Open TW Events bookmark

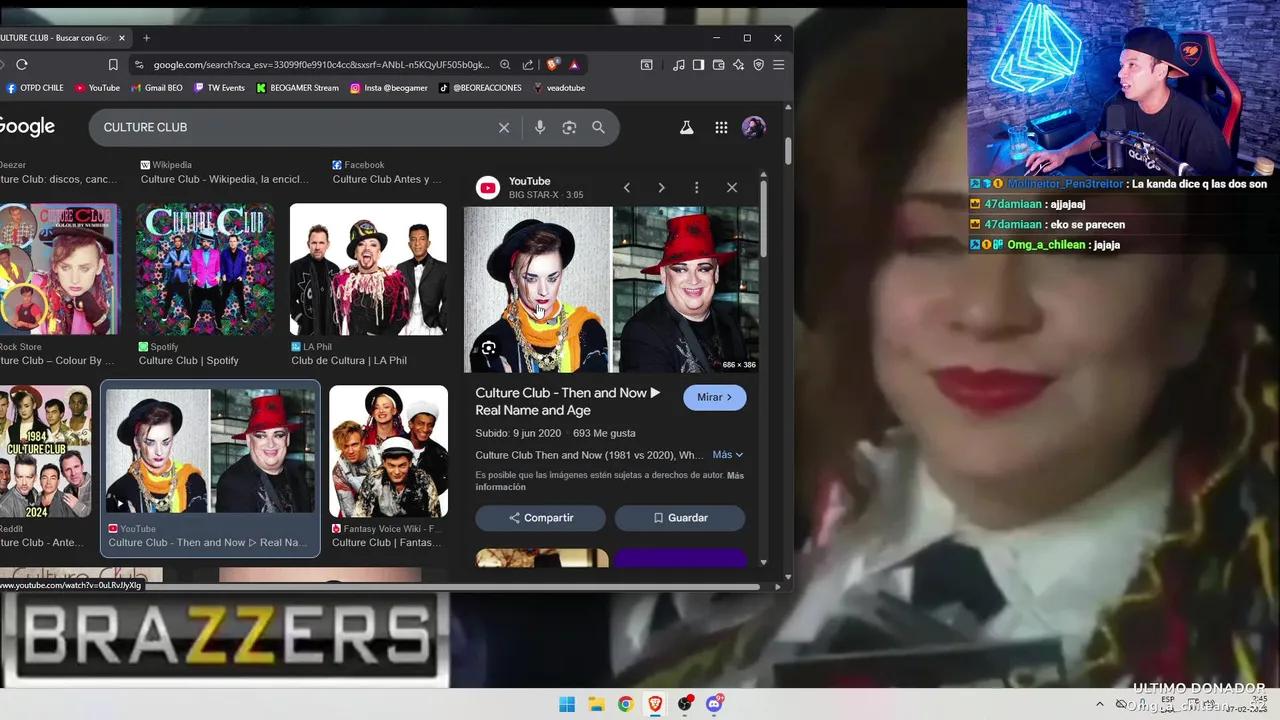pyautogui.click(x=219, y=88)
